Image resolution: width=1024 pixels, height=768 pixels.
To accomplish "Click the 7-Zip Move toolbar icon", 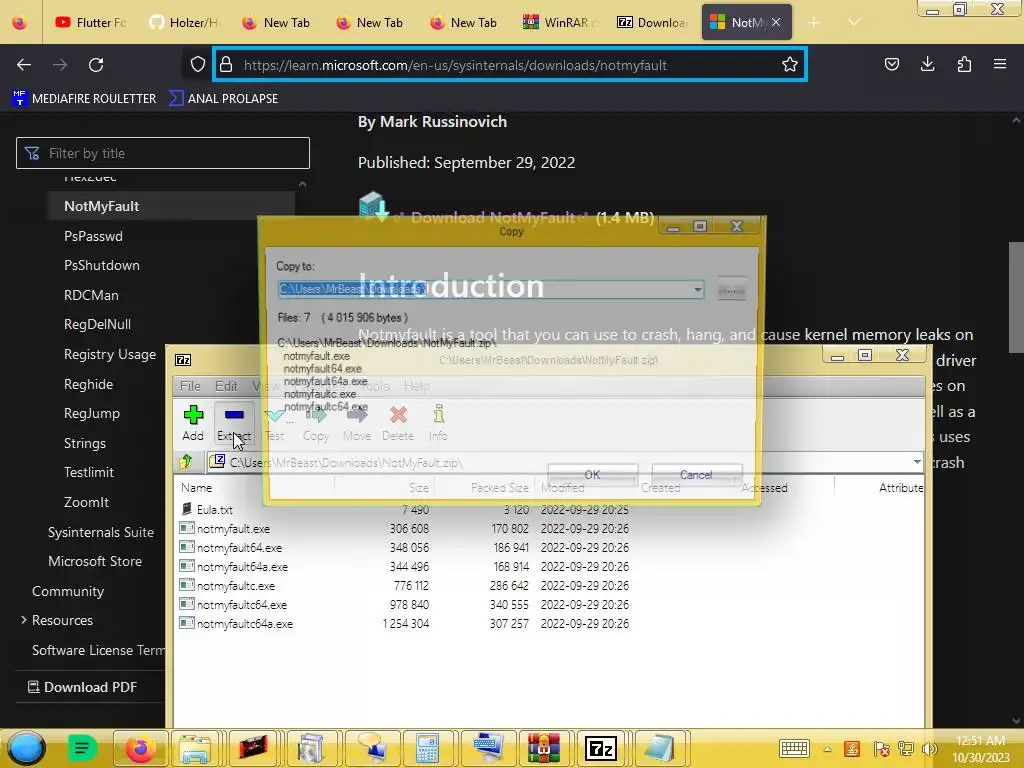I will click(357, 423).
